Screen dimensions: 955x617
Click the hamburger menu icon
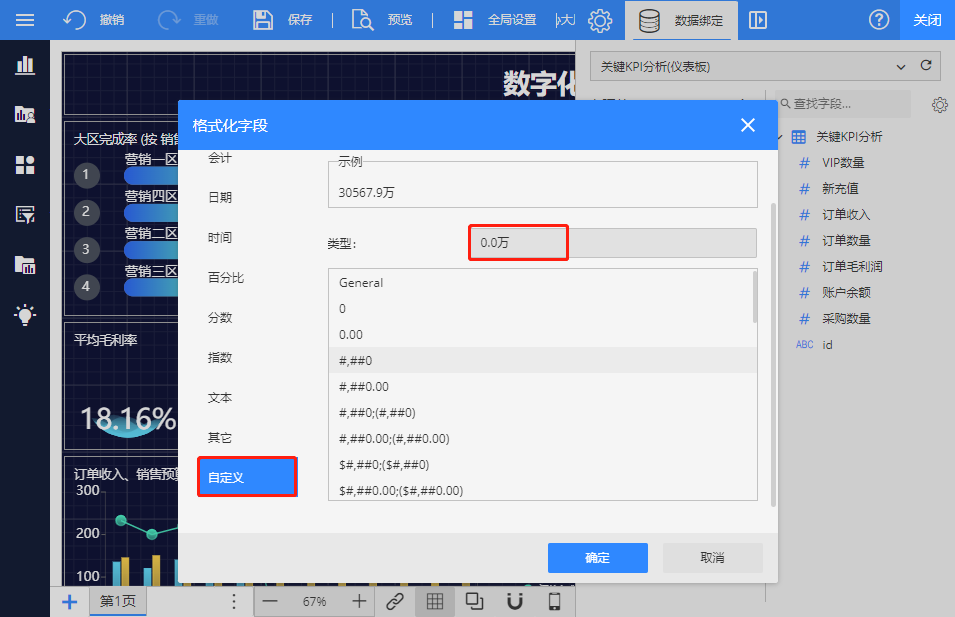(25, 20)
